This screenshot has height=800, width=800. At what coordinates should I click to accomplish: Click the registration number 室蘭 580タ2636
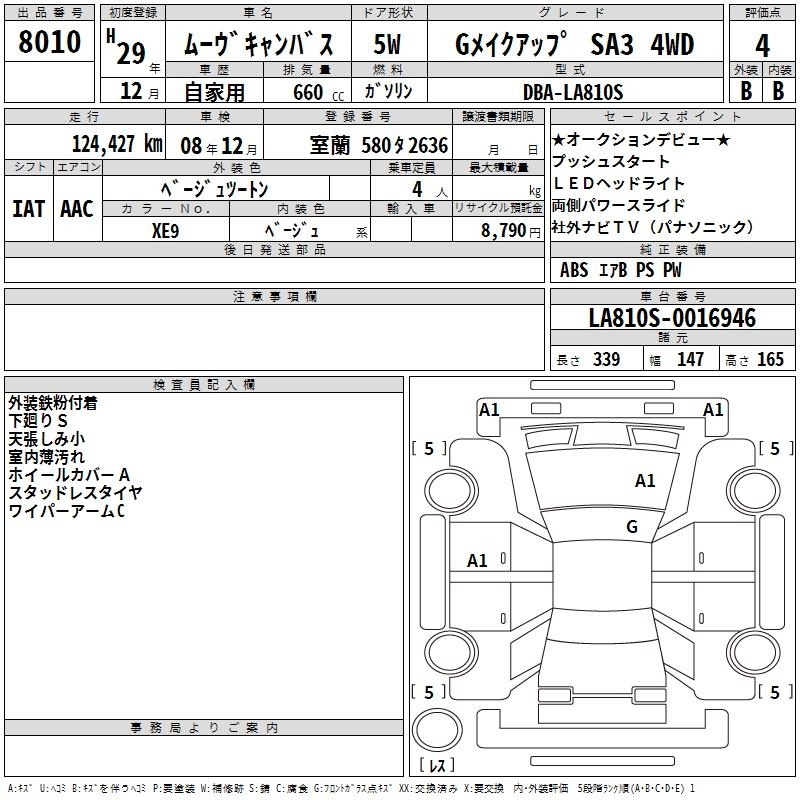(378, 145)
